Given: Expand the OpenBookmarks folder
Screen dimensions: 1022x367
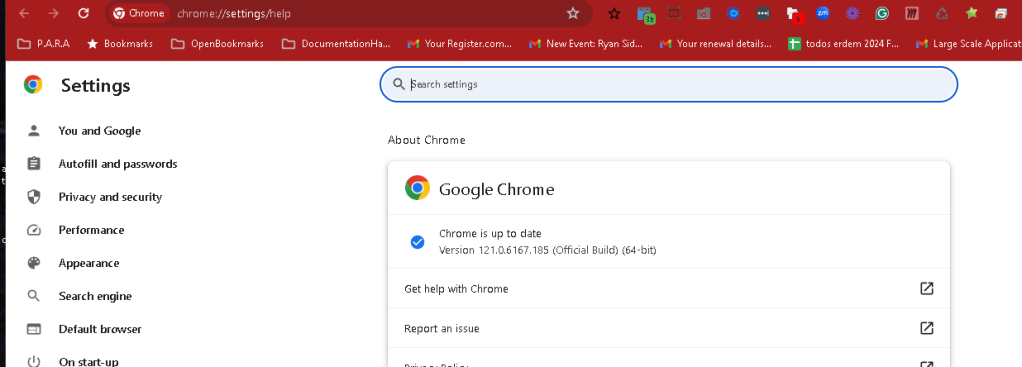Looking at the screenshot, I should tap(218, 44).
